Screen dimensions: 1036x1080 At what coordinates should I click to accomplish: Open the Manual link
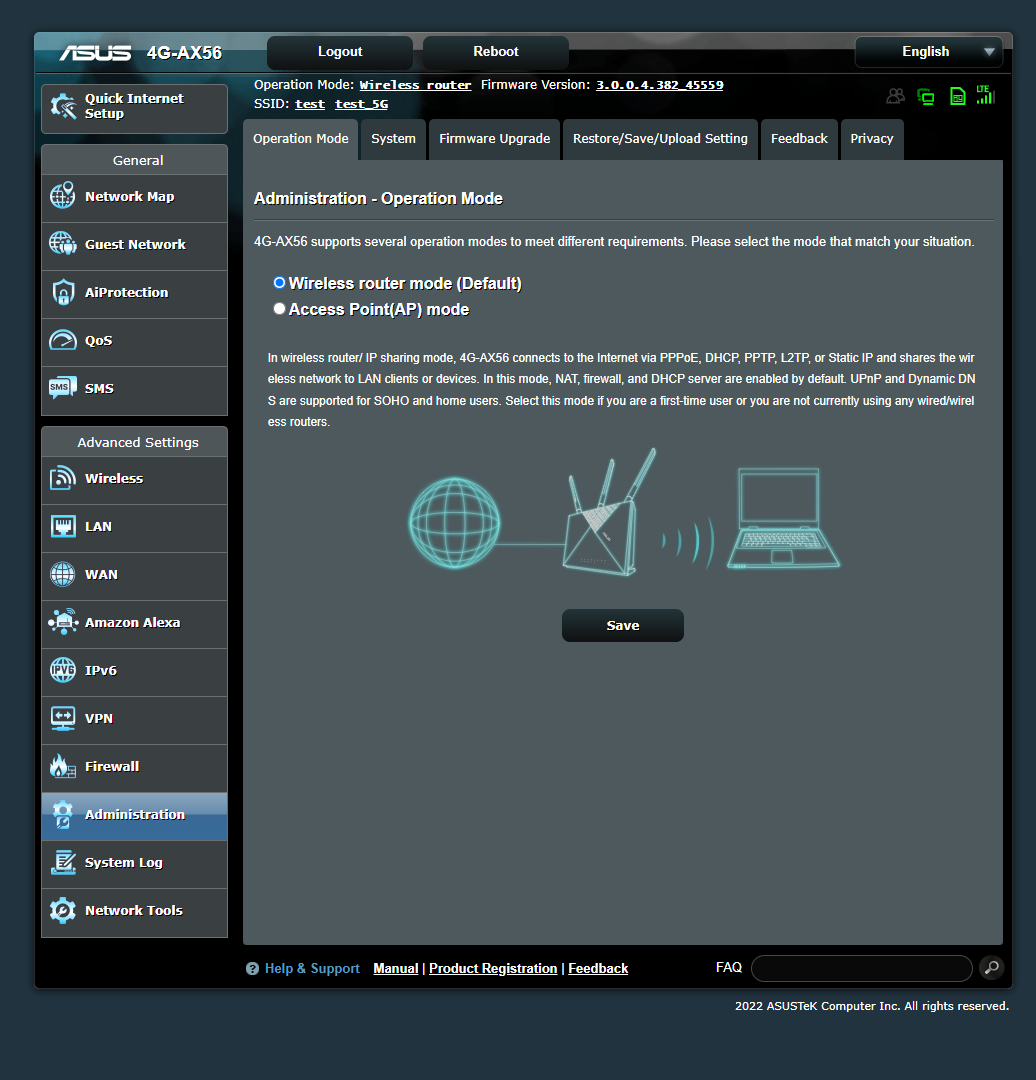click(395, 968)
